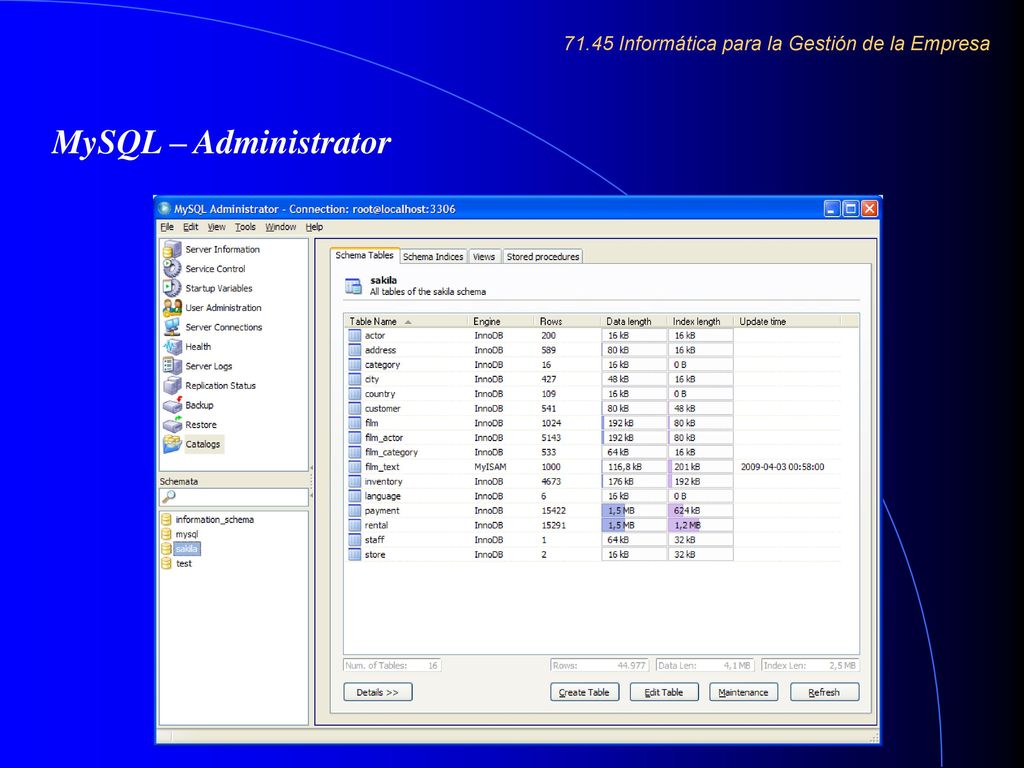The image size is (1024, 768).
Task: Open the User Administration people icon
Action: pyautogui.click(x=172, y=308)
